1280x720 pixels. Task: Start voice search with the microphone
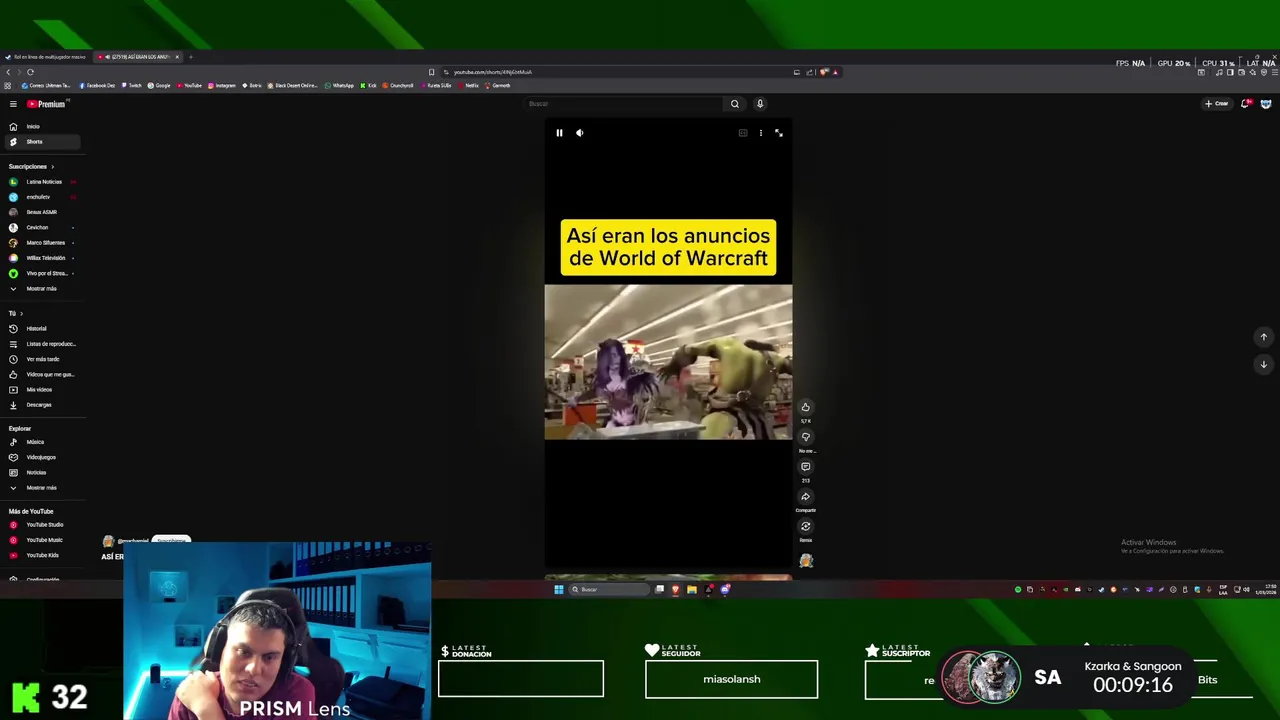(x=760, y=104)
